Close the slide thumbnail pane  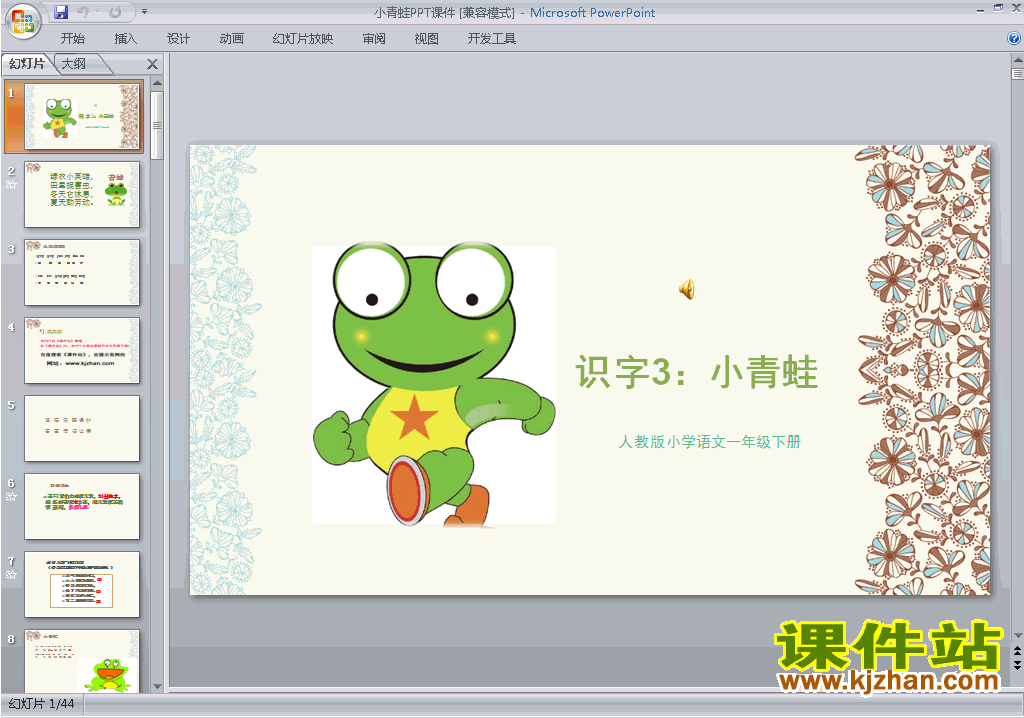(x=152, y=64)
